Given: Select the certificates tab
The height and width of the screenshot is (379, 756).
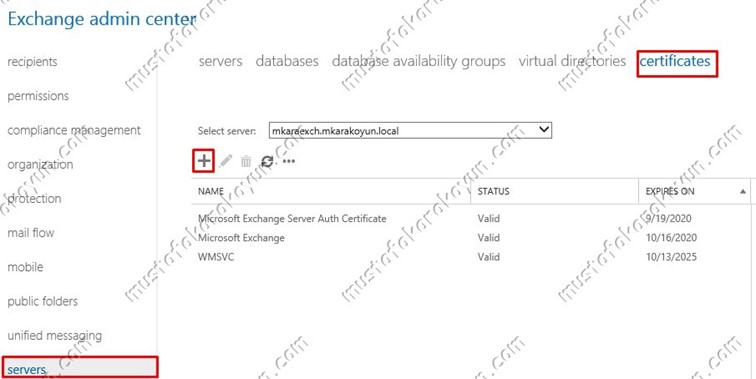Looking at the screenshot, I should pos(675,61).
